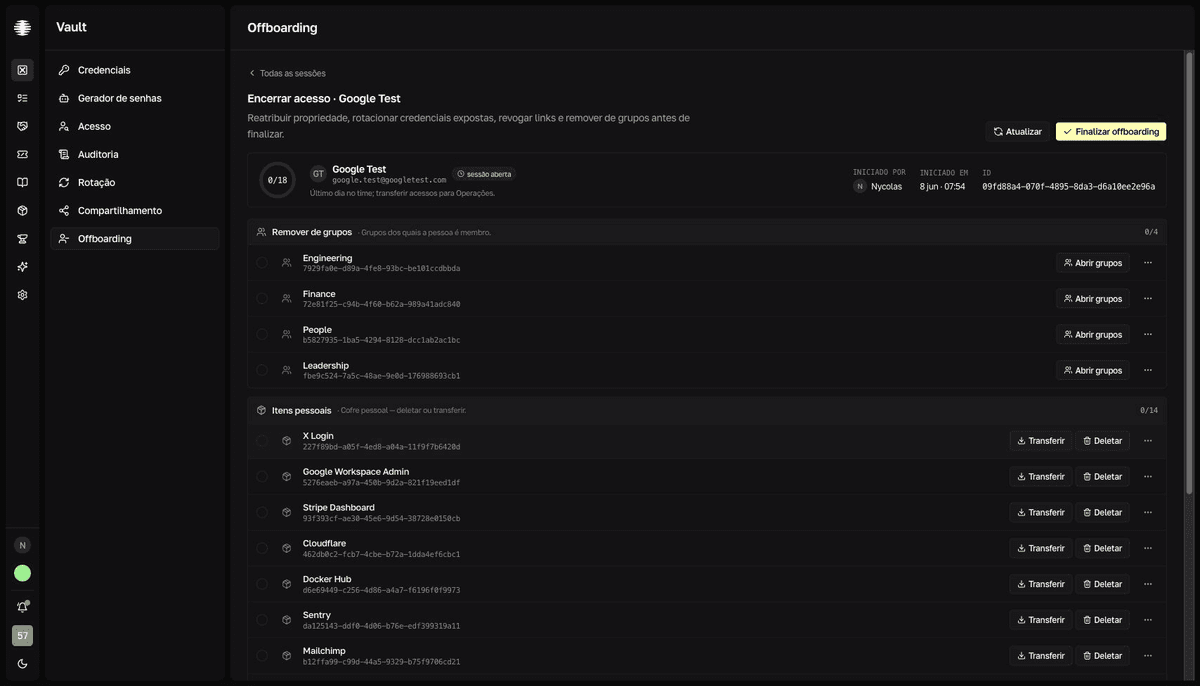This screenshot has height=686, width=1200.
Task: Click the 57 badge in the rail
Action: [x=22, y=635]
